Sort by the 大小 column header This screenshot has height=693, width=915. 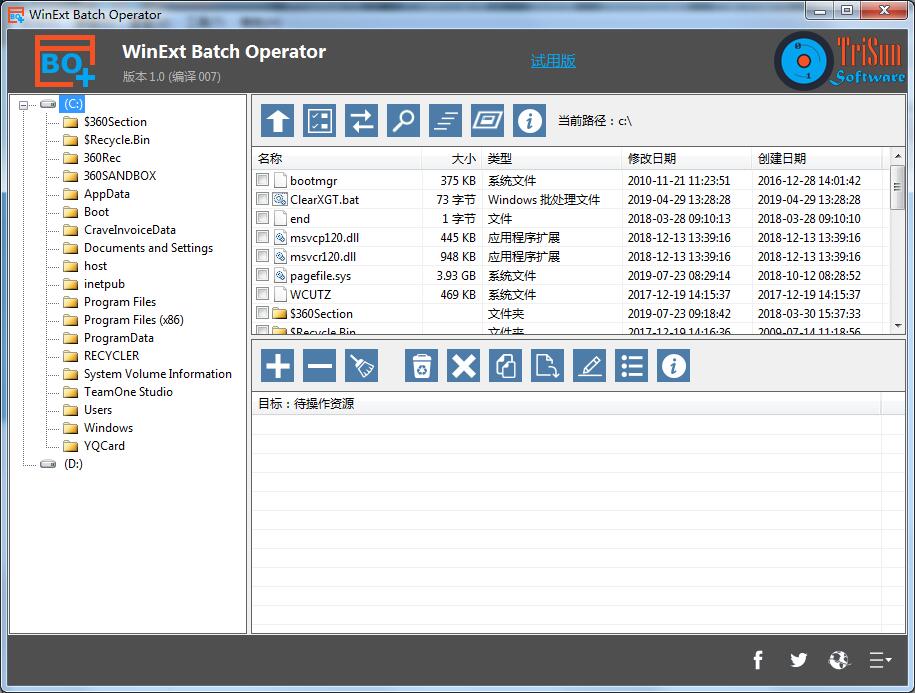tap(463, 158)
